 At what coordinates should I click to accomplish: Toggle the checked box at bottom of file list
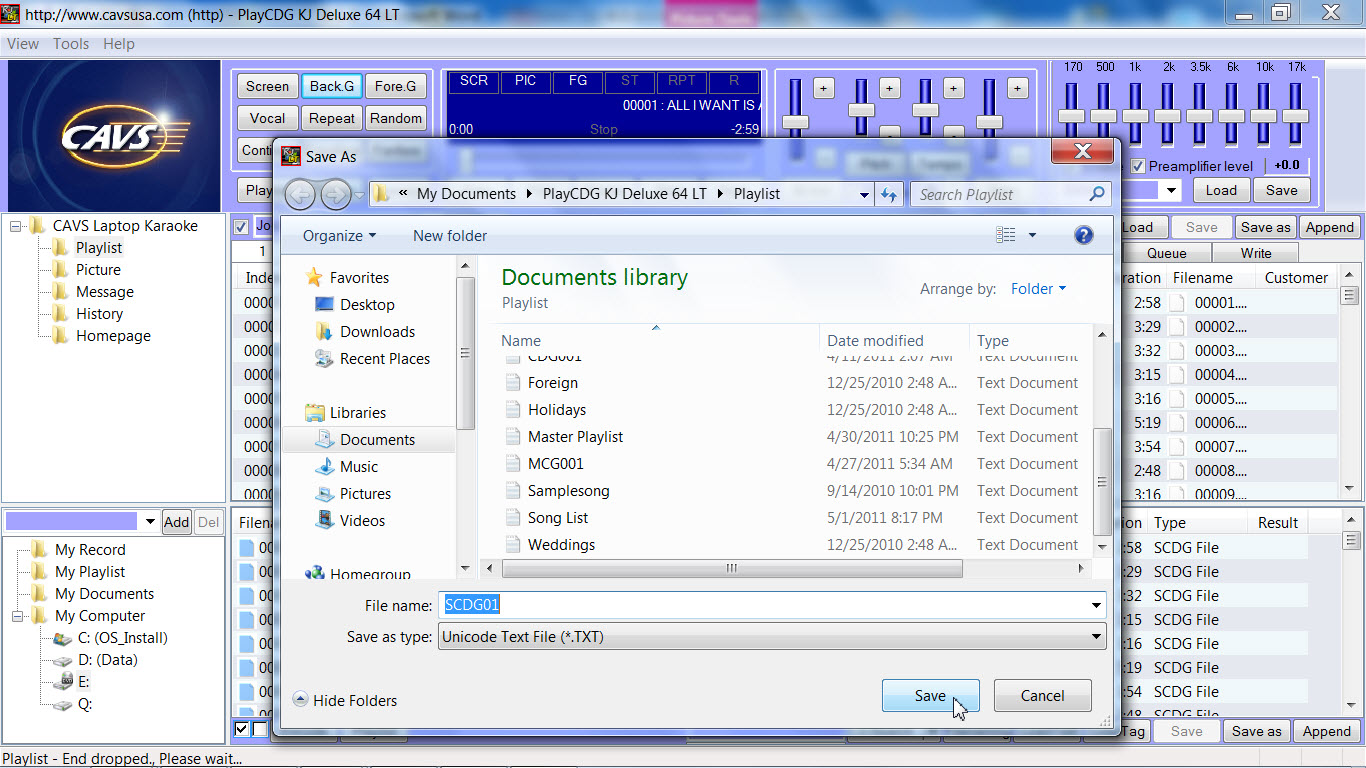pyautogui.click(x=241, y=730)
